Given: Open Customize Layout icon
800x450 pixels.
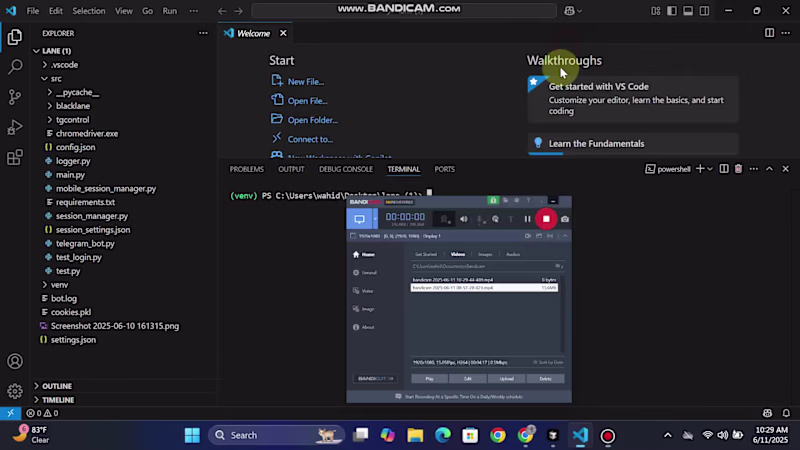Looking at the screenshot, I should 656,11.
